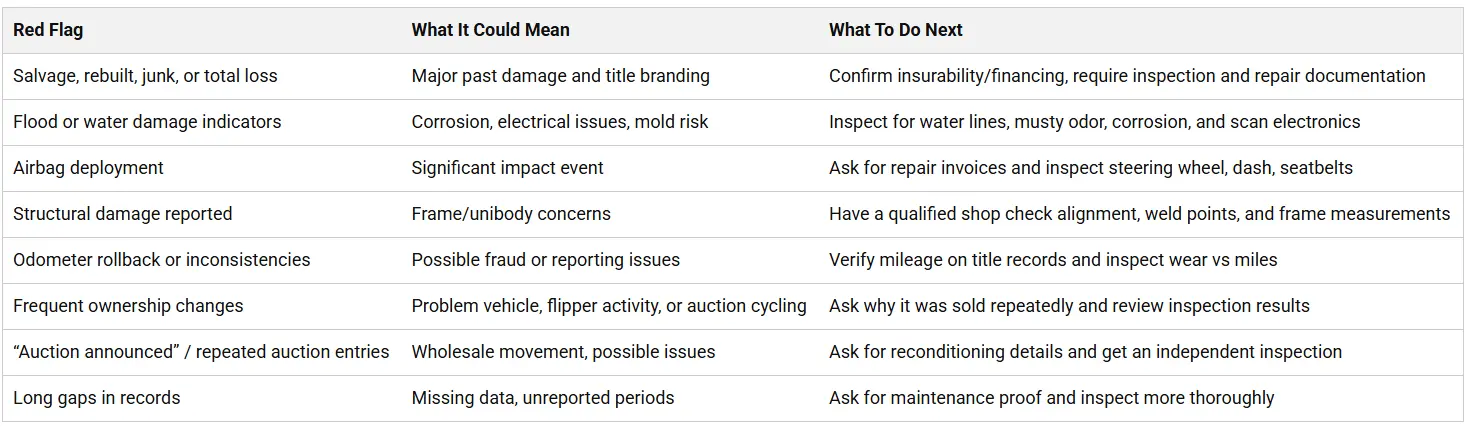Click the "What It Could Mean" column header

pos(490,30)
